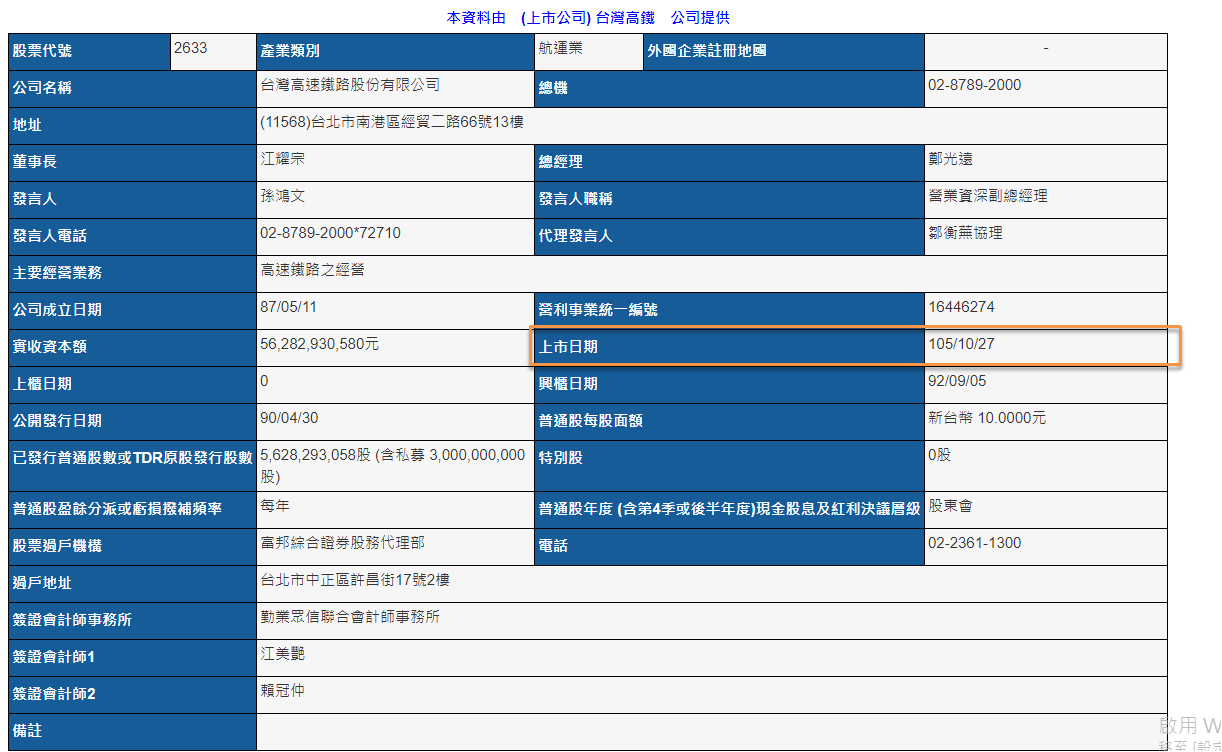Select the company name 台灣高速鐵路股份有限公司

coord(349,86)
